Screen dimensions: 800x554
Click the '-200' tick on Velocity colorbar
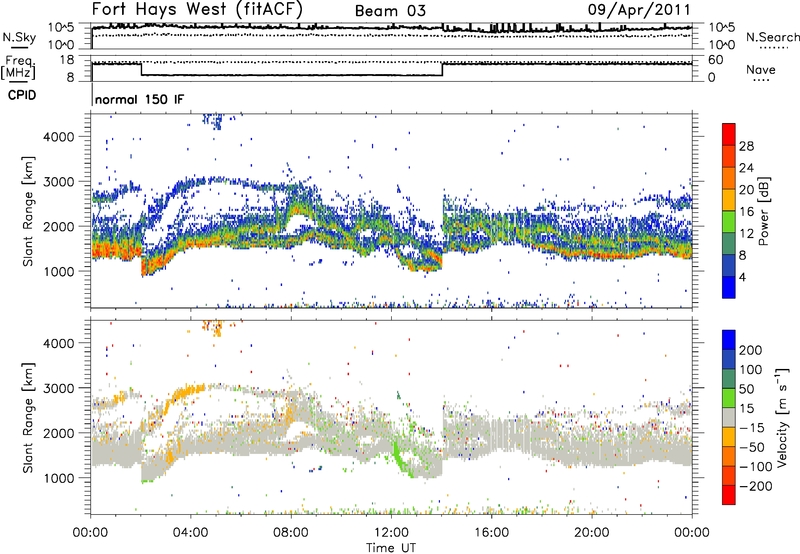[755, 486]
